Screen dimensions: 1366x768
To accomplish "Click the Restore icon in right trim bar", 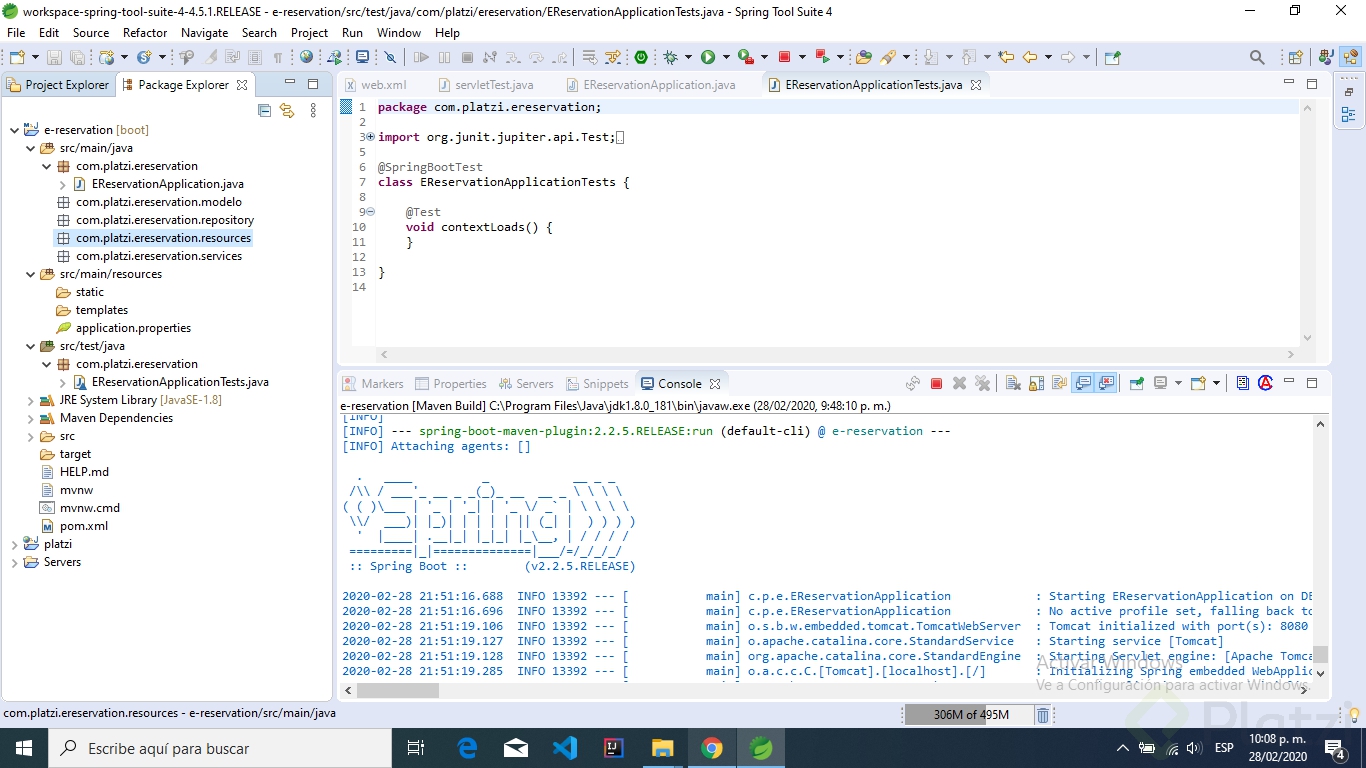I will point(1348,92).
